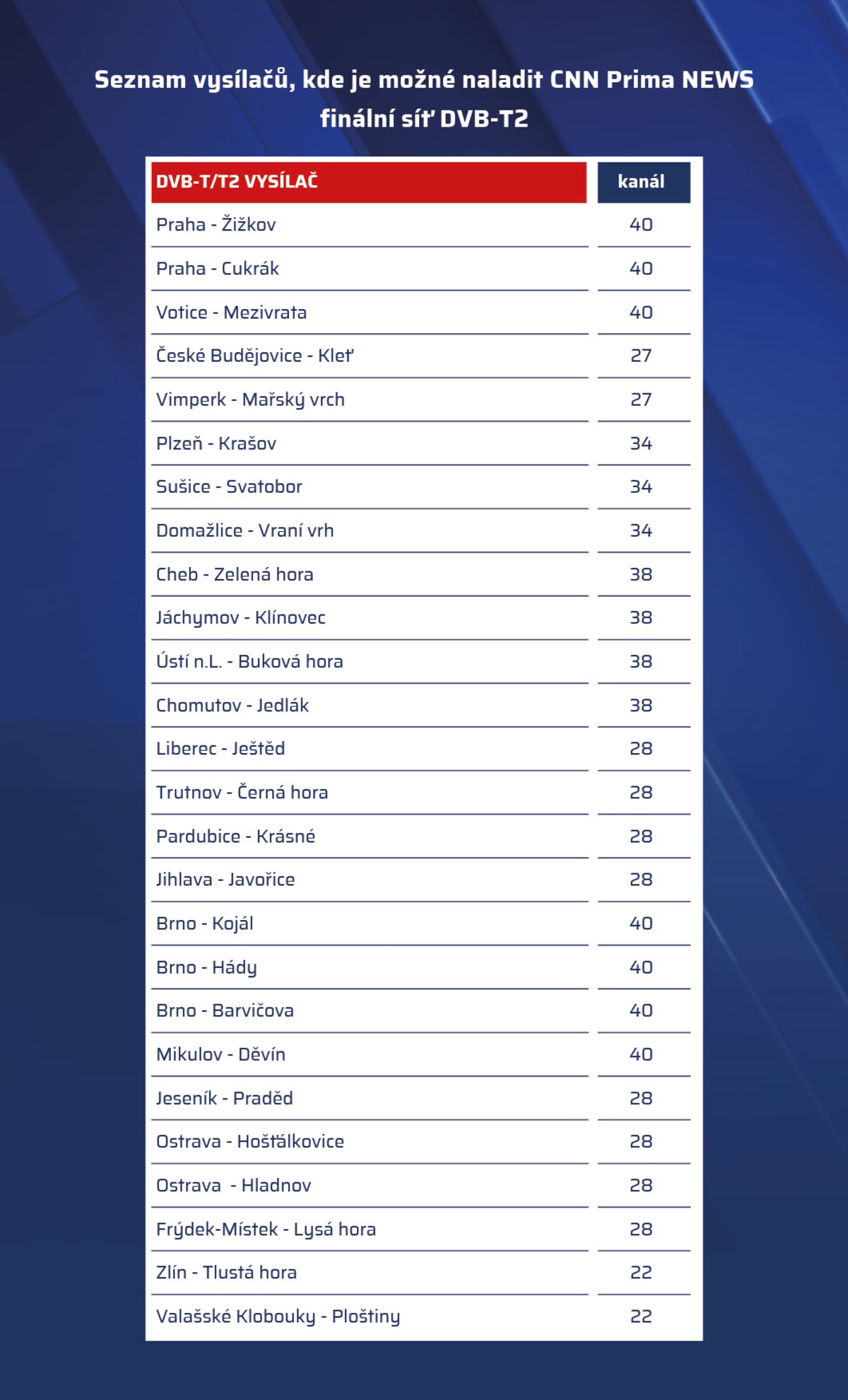Click Domažlice - Vraní vrh transmitter
Viewport: 848px width, 1400px height.
pos(245,530)
